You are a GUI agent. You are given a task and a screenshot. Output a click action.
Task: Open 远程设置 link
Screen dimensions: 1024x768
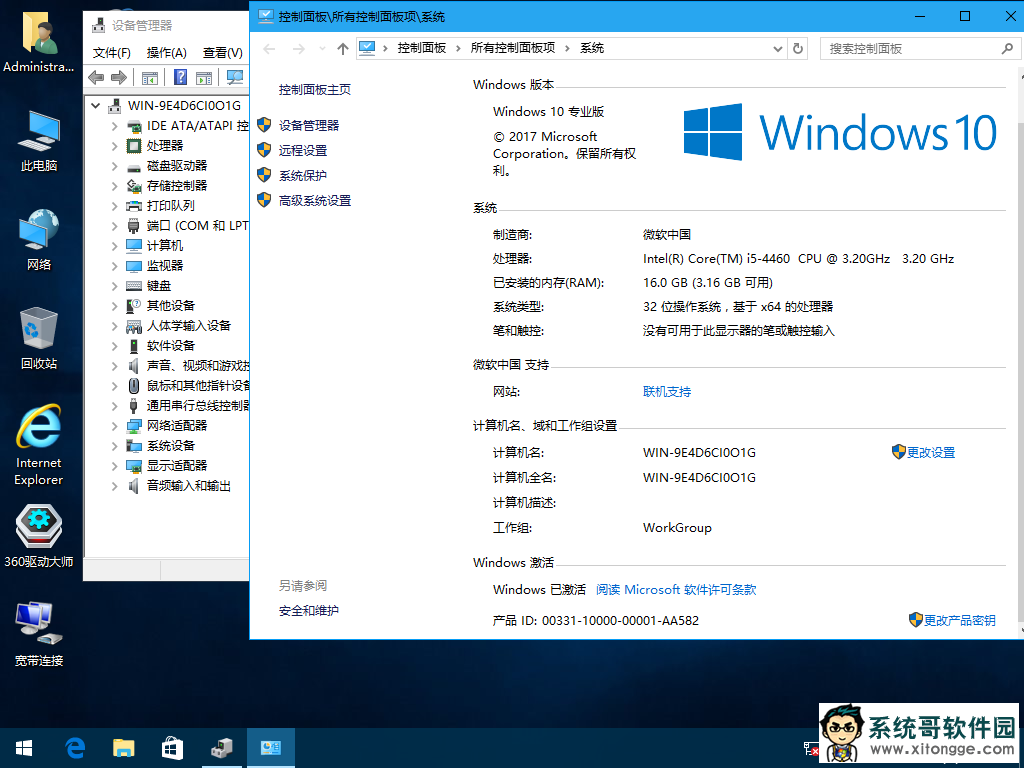click(x=303, y=150)
